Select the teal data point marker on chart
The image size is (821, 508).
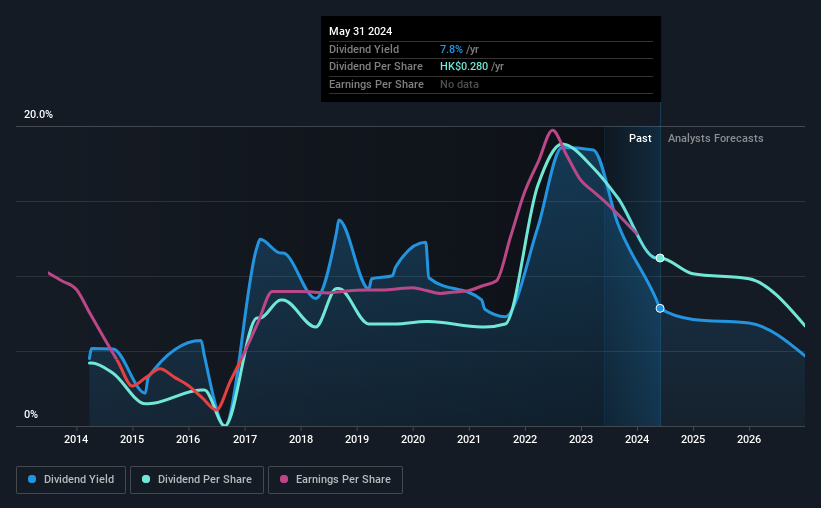pos(660,258)
